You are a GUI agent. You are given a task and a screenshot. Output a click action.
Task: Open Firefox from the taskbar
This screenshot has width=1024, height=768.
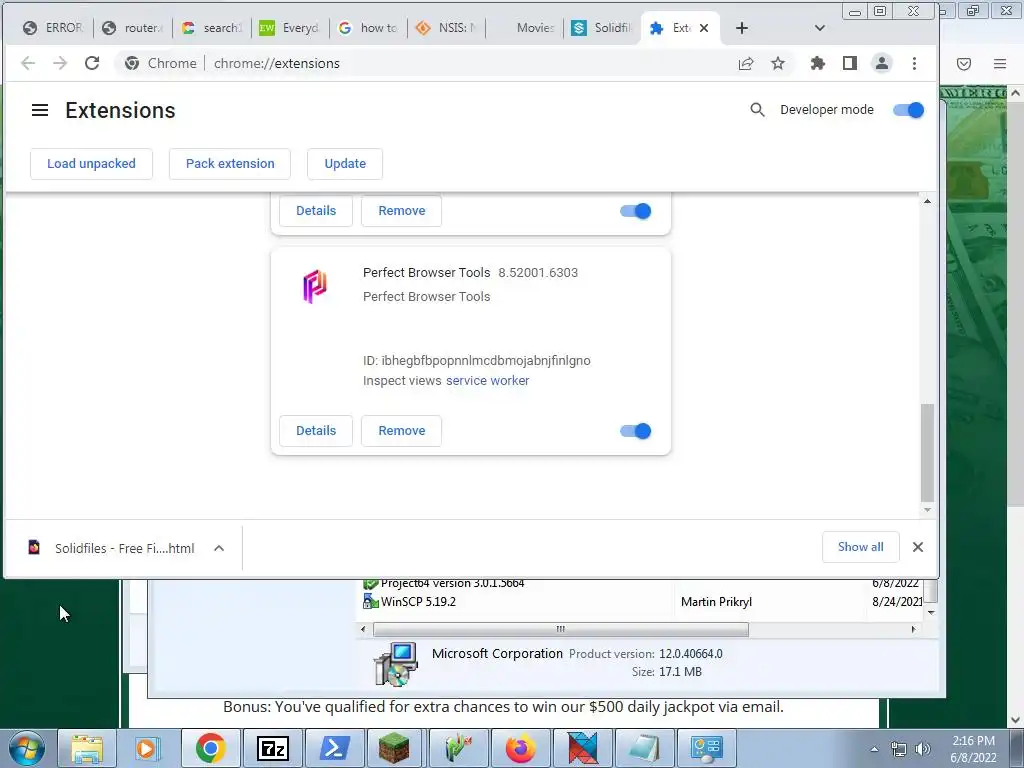pos(520,748)
